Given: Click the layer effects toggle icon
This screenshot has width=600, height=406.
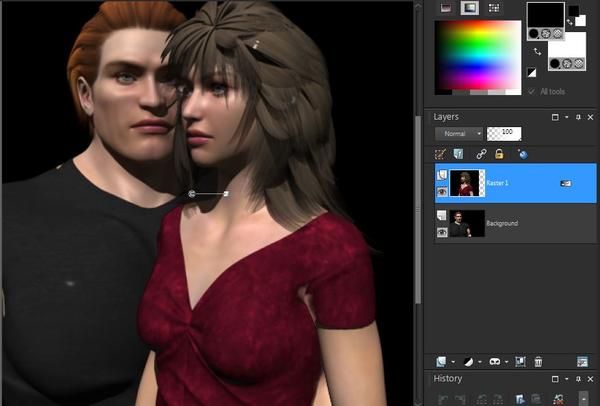Looking at the screenshot, I should click(458, 154).
